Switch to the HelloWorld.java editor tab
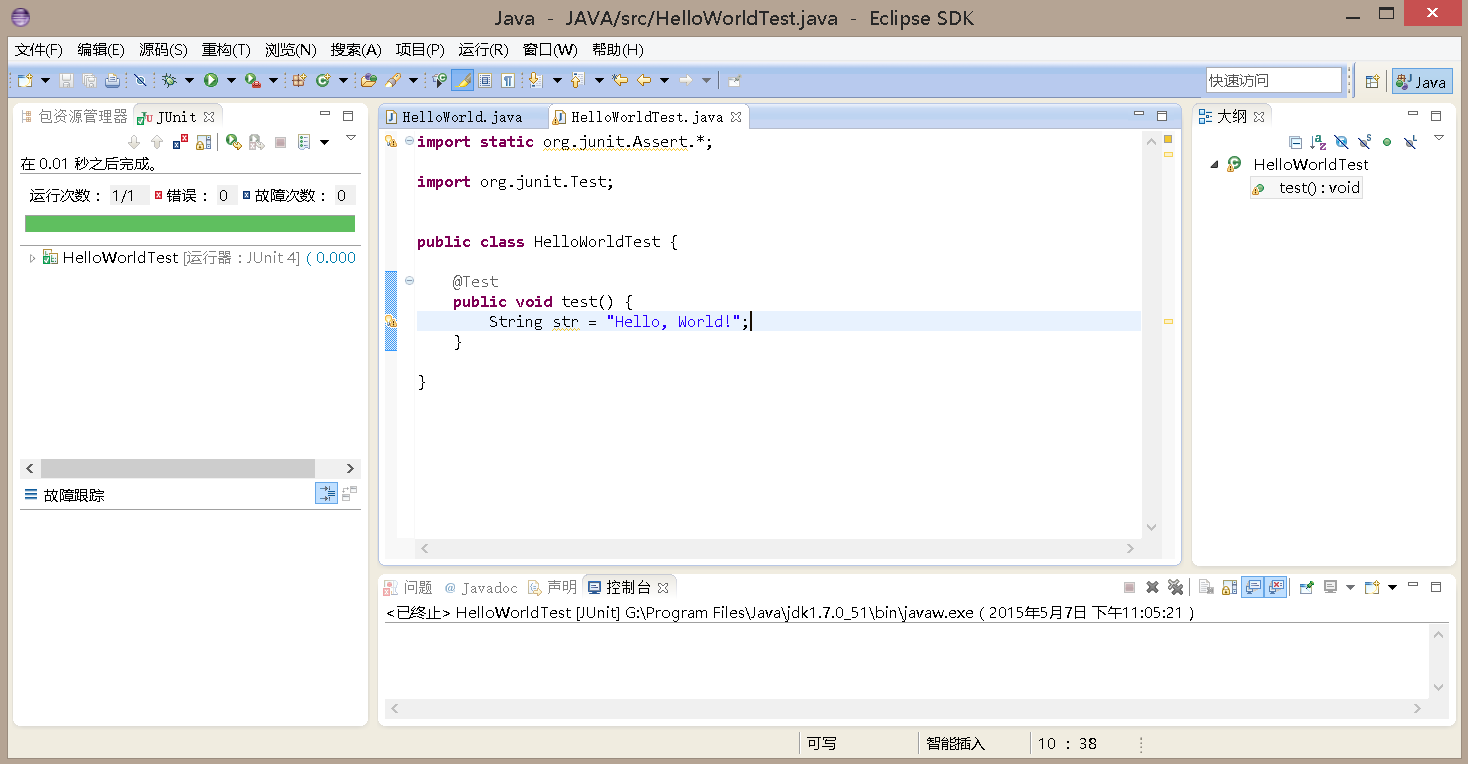The width and height of the screenshot is (1468, 764). point(461,117)
